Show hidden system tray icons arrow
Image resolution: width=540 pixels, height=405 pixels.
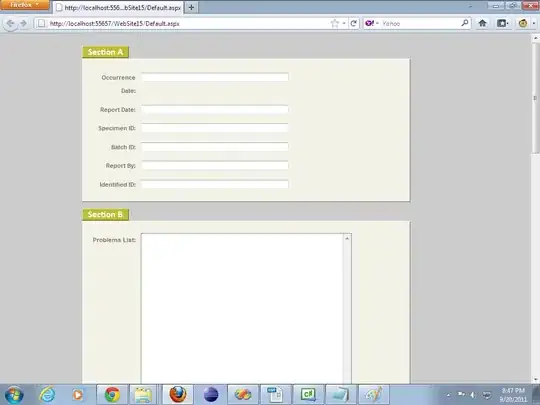(x=448, y=395)
